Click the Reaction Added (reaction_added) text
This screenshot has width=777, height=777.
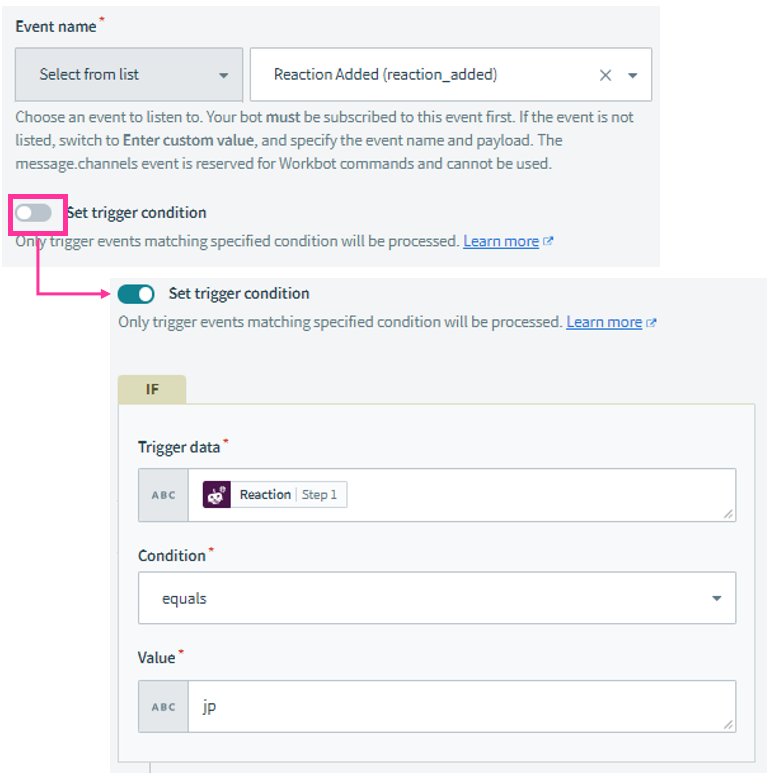[386, 75]
